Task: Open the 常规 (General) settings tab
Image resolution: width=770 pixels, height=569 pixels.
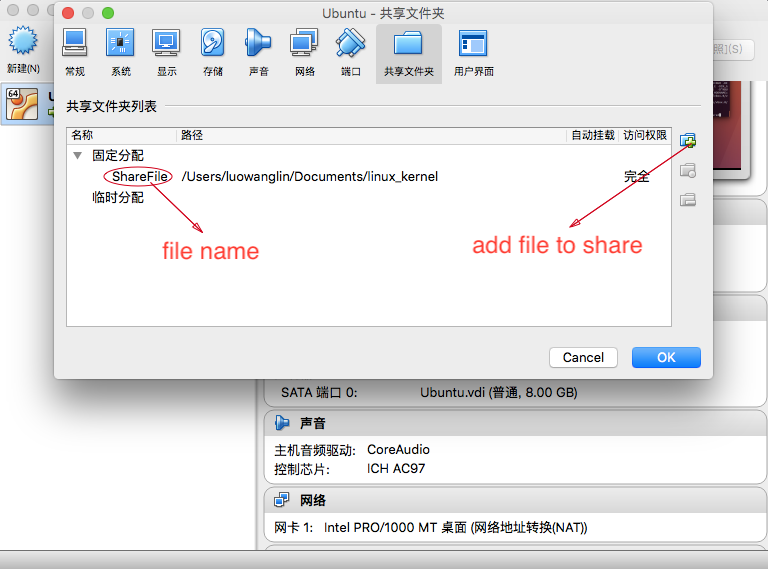Action: tap(75, 53)
